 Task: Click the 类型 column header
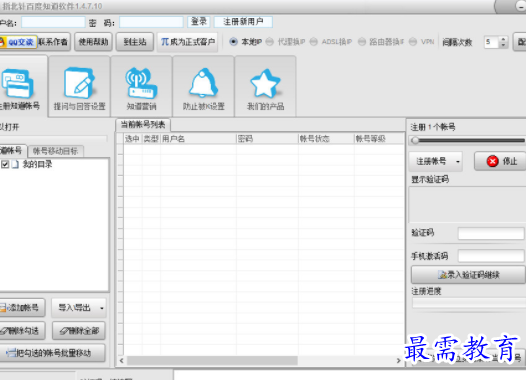point(151,139)
